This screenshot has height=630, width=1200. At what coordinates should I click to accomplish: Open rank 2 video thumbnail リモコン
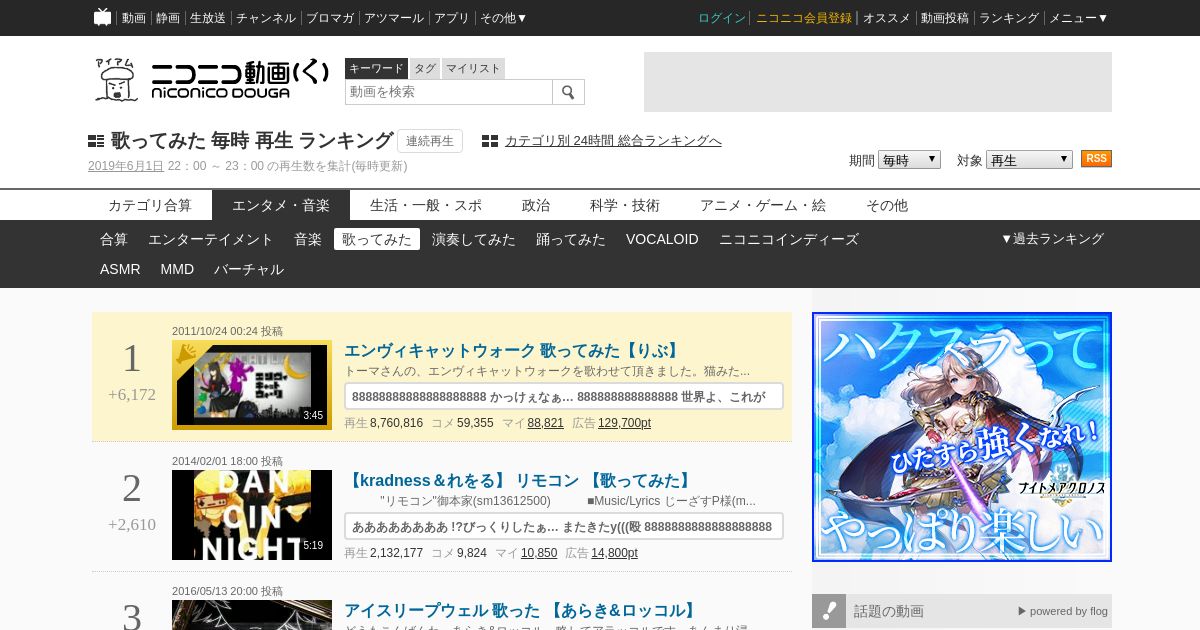point(252,515)
